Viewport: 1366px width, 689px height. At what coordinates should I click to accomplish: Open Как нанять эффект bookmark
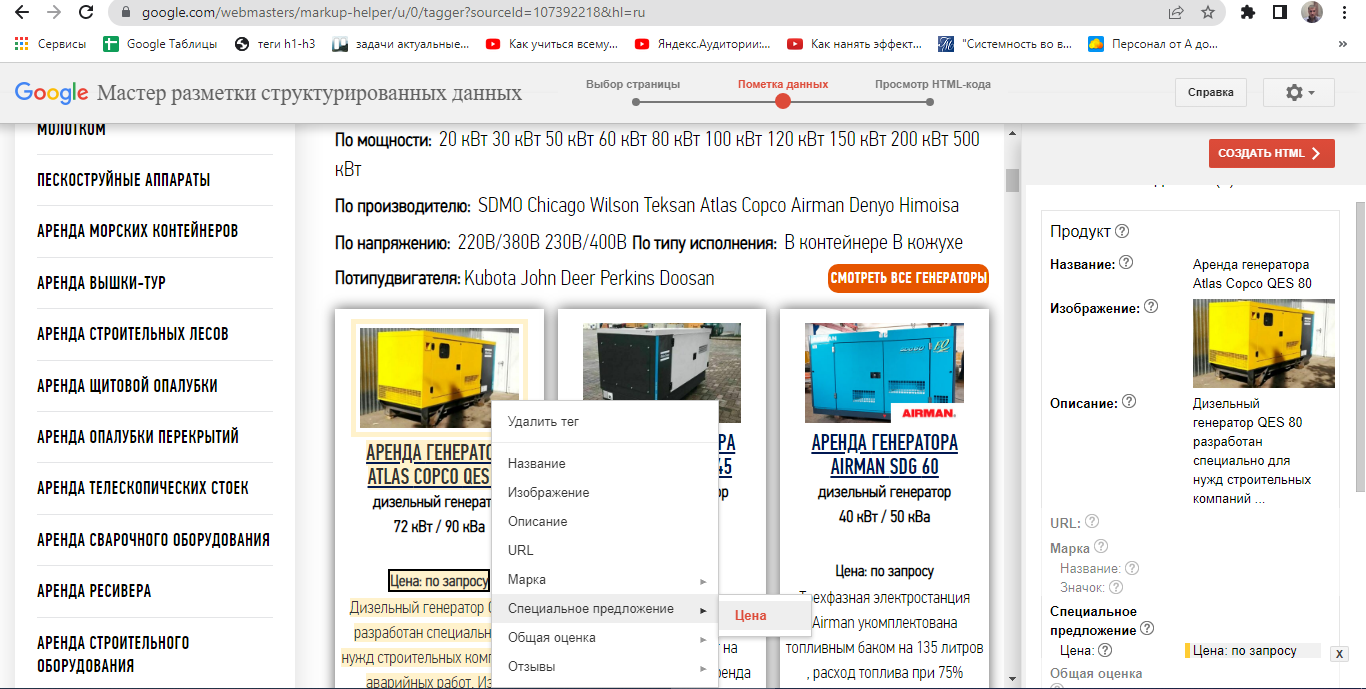[854, 44]
